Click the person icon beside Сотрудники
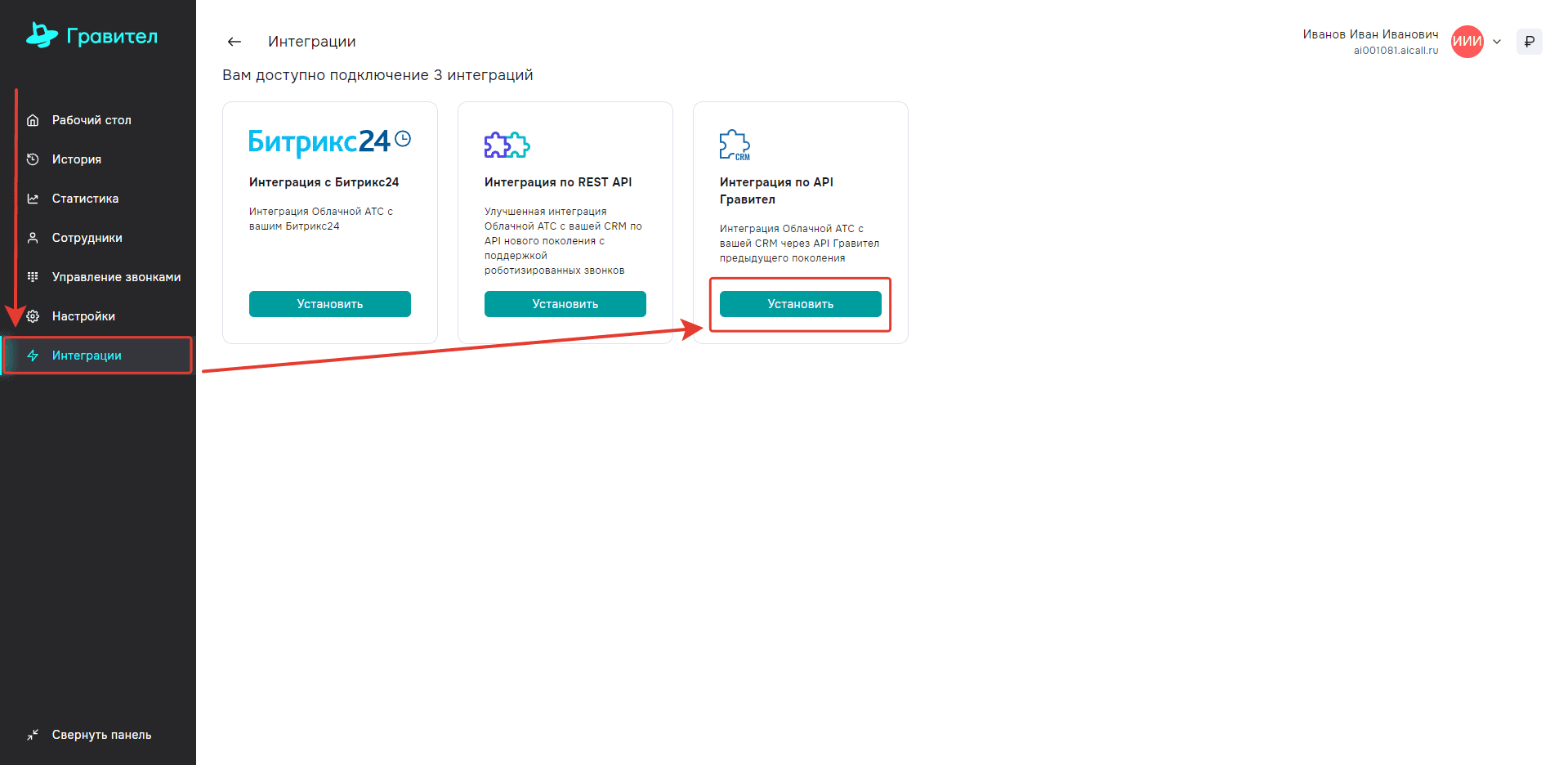This screenshot has width=1568, height=765. click(33, 238)
